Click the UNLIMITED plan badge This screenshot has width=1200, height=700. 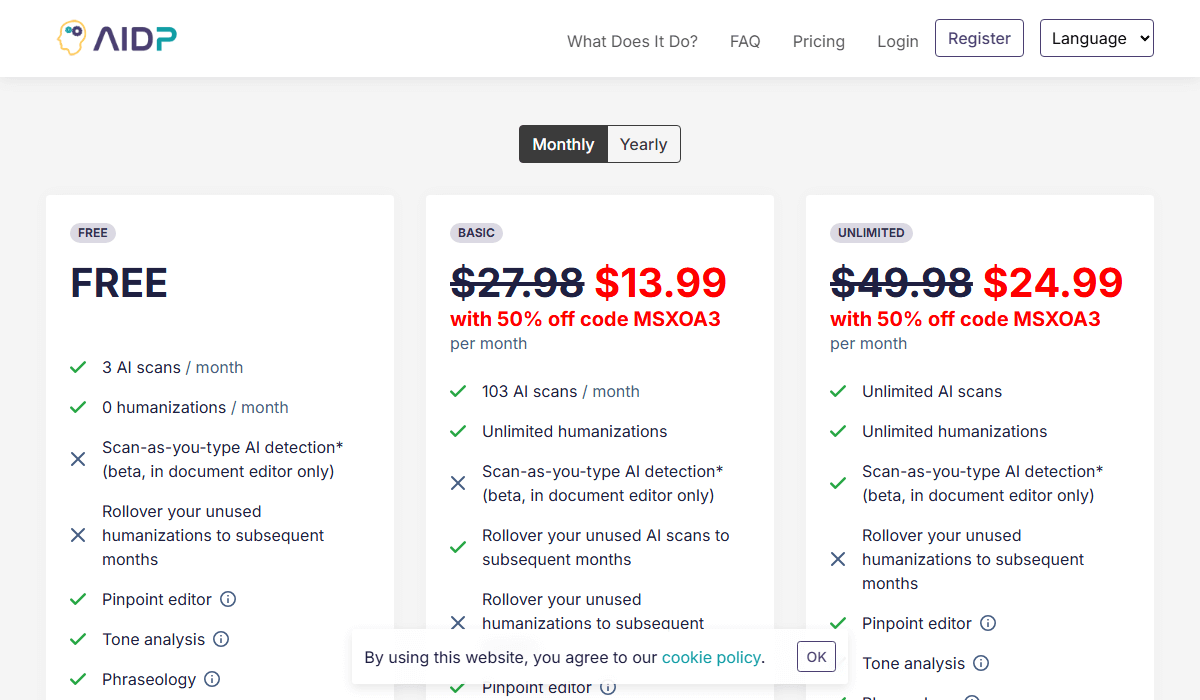(871, 233)
